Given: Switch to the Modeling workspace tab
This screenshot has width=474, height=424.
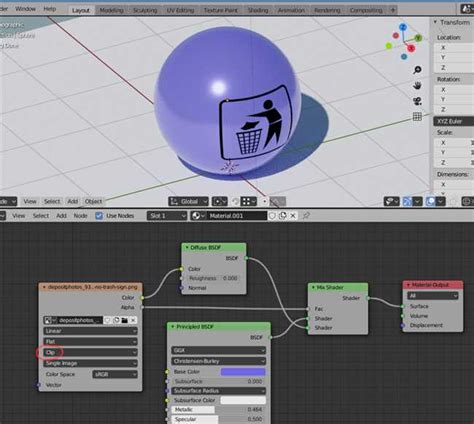Looking at the screenshot, I should click(x=111, y=10).
